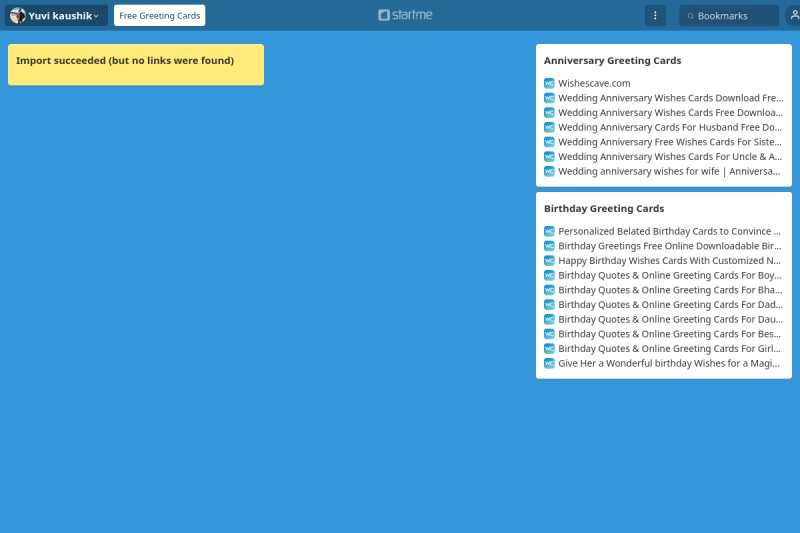This screenshot has height=533, width=800.
Task: Click the start.me logo
Action: [405, 15]
